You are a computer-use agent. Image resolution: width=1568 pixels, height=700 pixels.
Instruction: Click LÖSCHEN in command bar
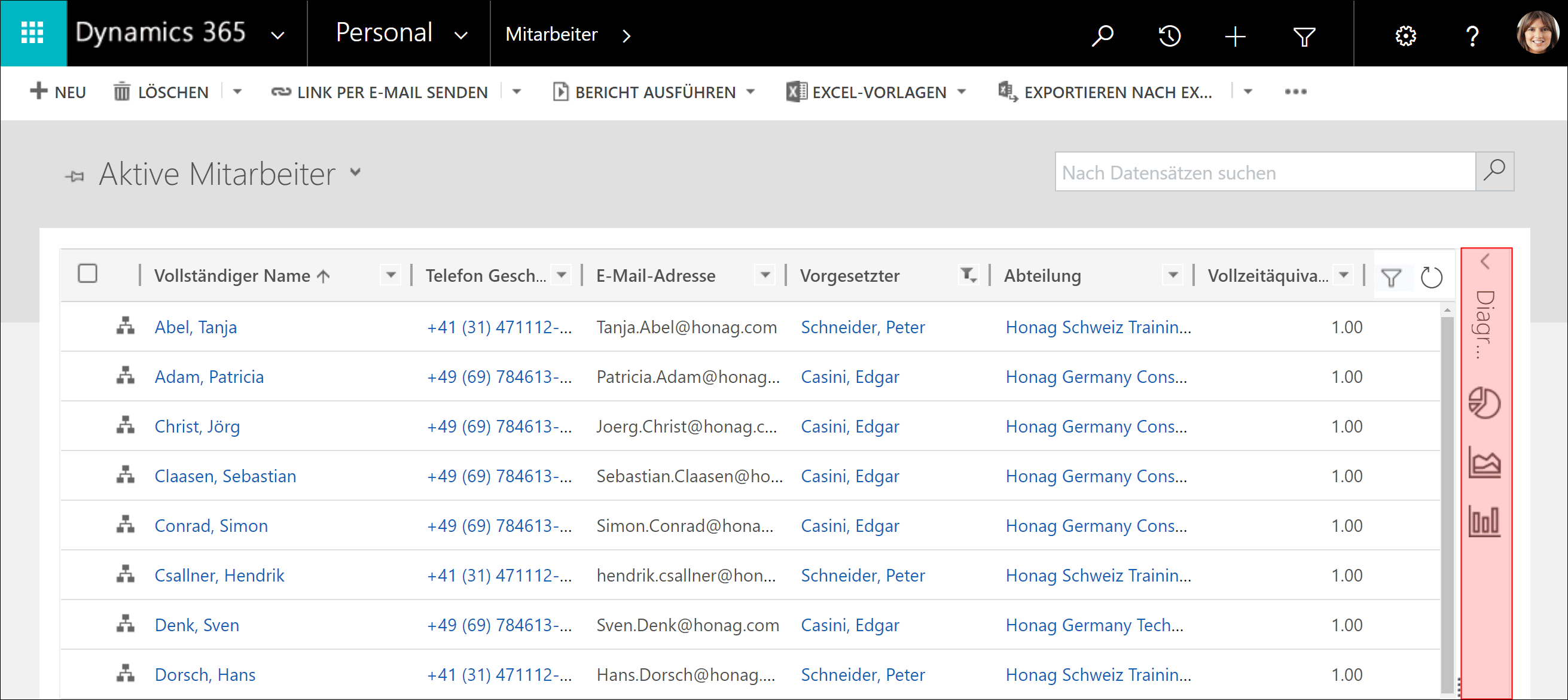161,92
